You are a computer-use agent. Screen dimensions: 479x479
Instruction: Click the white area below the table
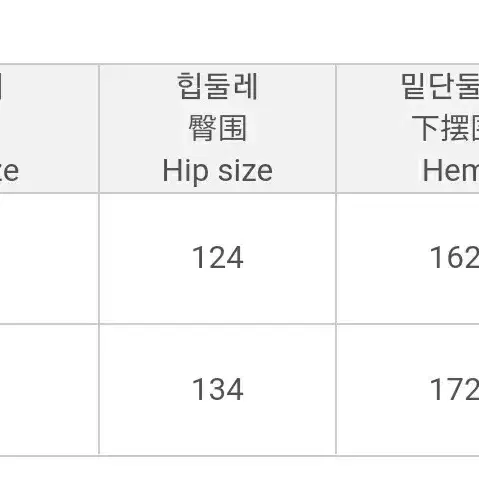pos(239,468)
